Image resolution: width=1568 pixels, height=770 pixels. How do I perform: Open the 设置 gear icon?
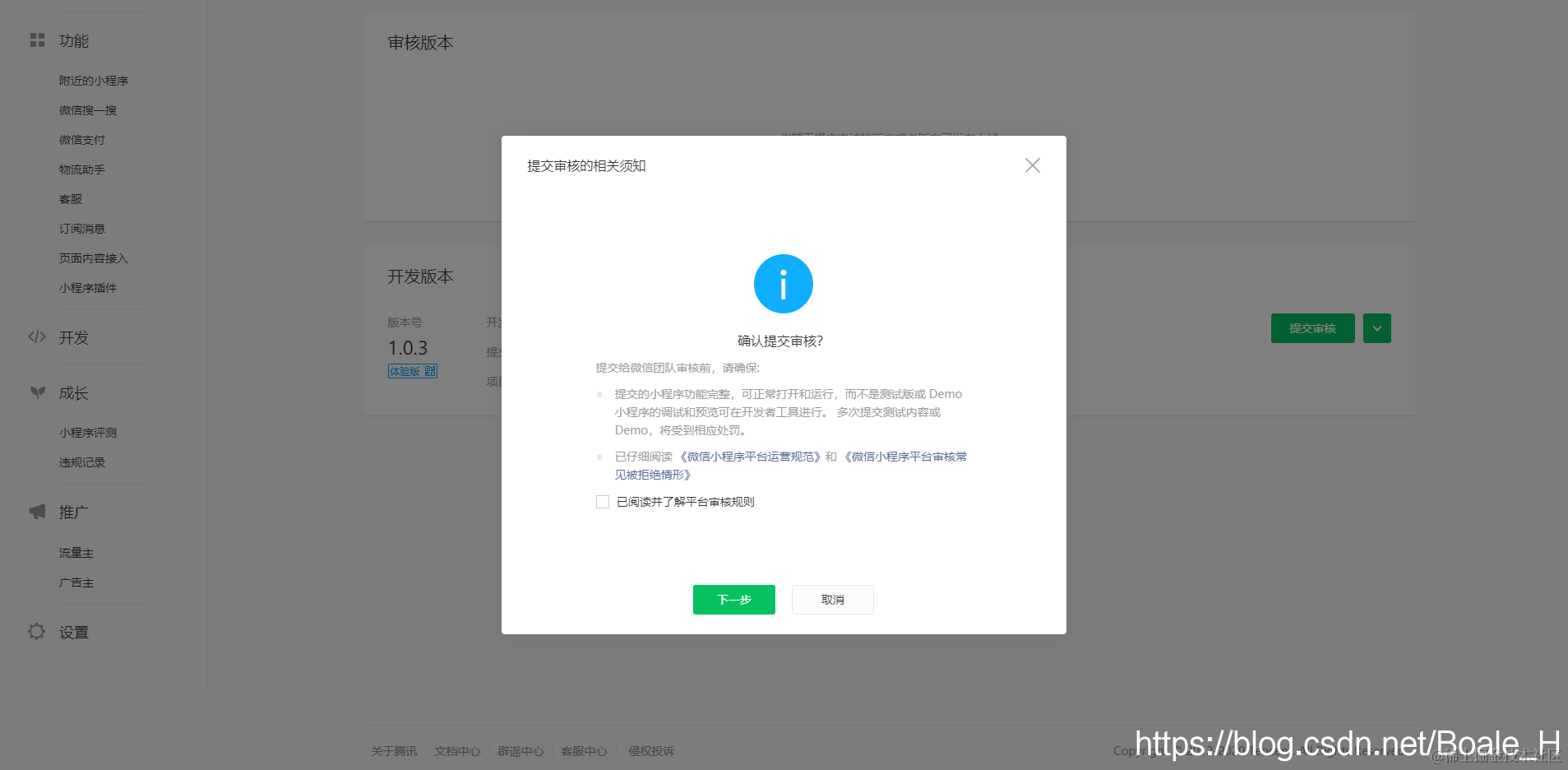[x=36, y=631]
